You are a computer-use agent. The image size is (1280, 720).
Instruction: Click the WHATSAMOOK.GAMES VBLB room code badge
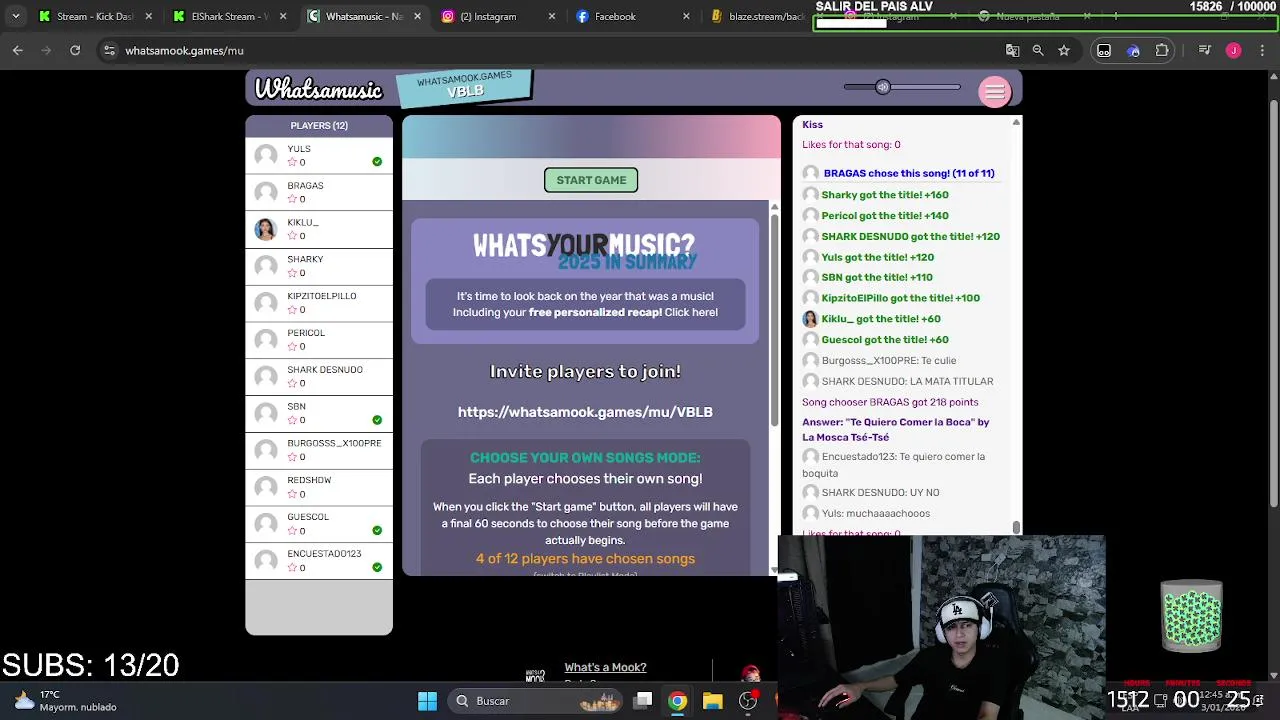coord(464,86)
